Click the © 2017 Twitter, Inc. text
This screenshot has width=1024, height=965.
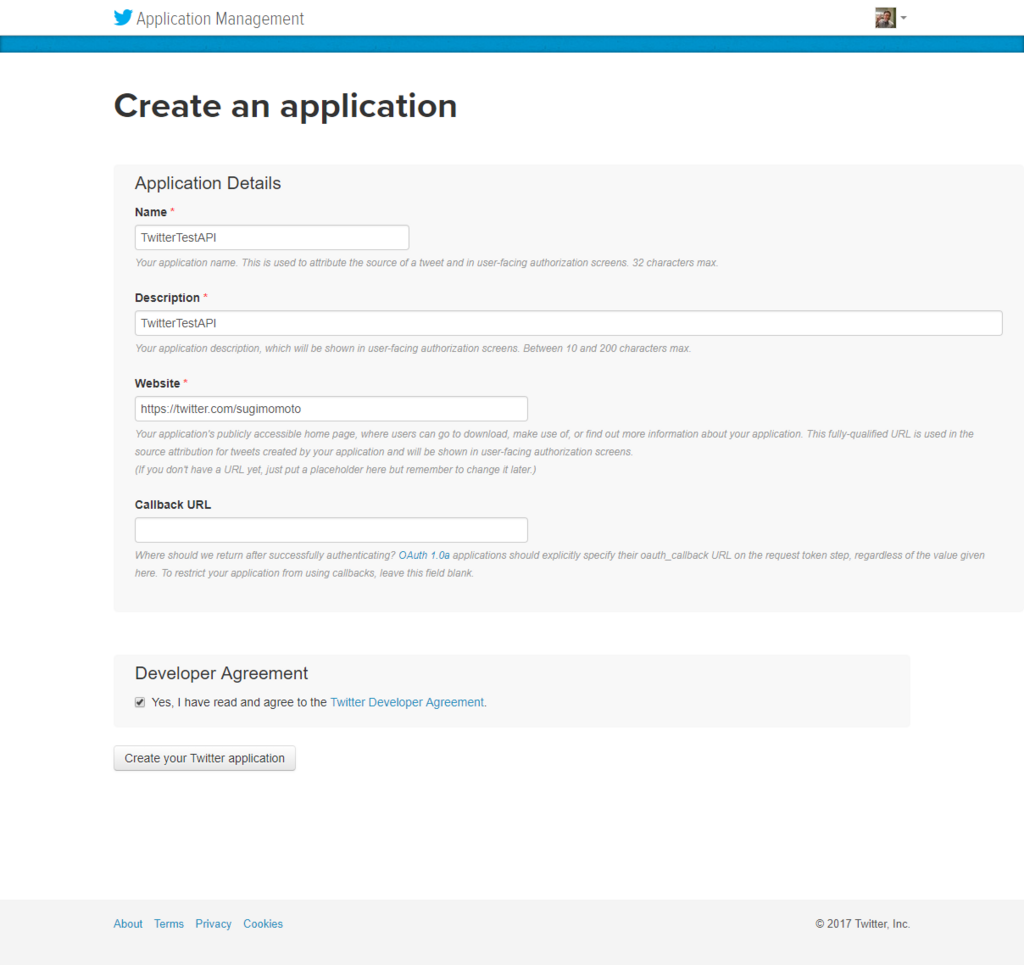coord(862,924)
